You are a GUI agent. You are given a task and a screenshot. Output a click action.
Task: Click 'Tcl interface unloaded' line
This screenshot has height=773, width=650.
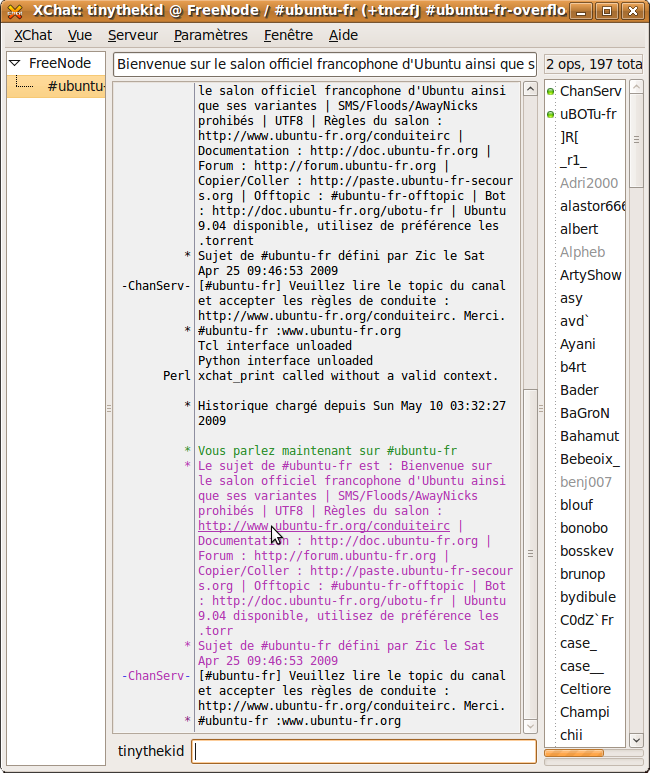pyautogui.click(x=275, y=346)
